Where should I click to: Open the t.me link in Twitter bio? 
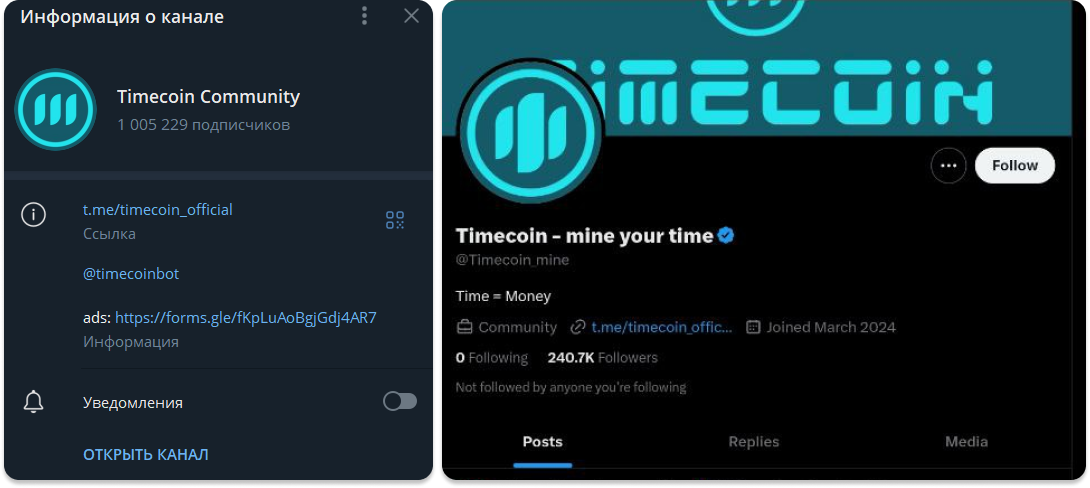tap(661, 327)
